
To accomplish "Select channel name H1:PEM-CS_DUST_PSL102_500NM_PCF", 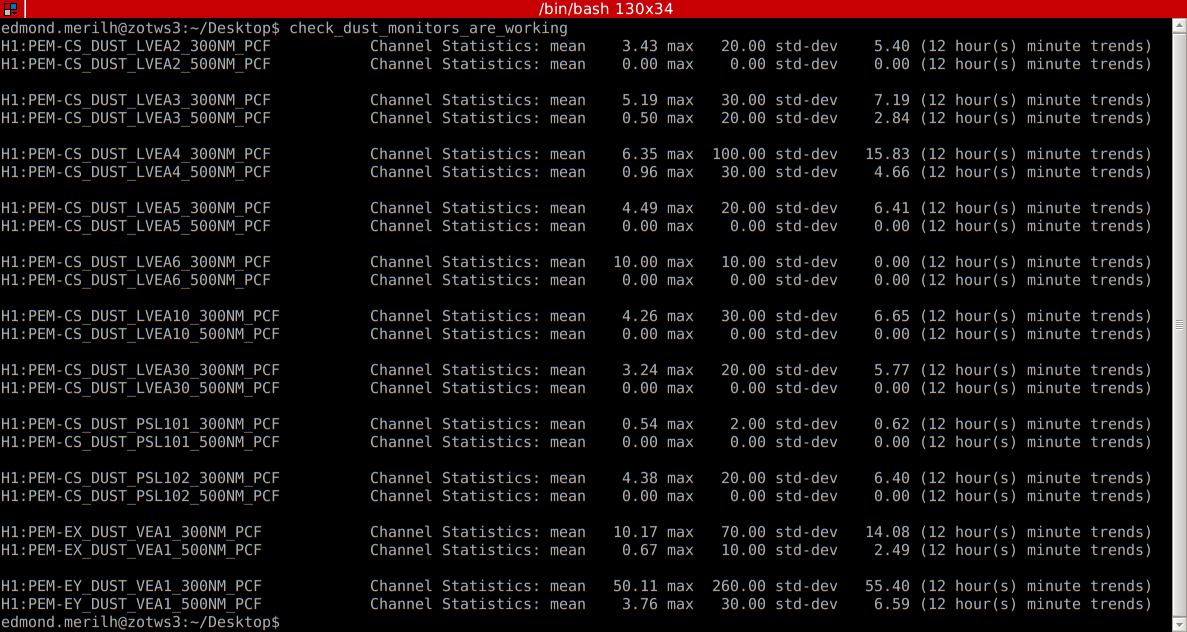I will (x=140, y=497).
